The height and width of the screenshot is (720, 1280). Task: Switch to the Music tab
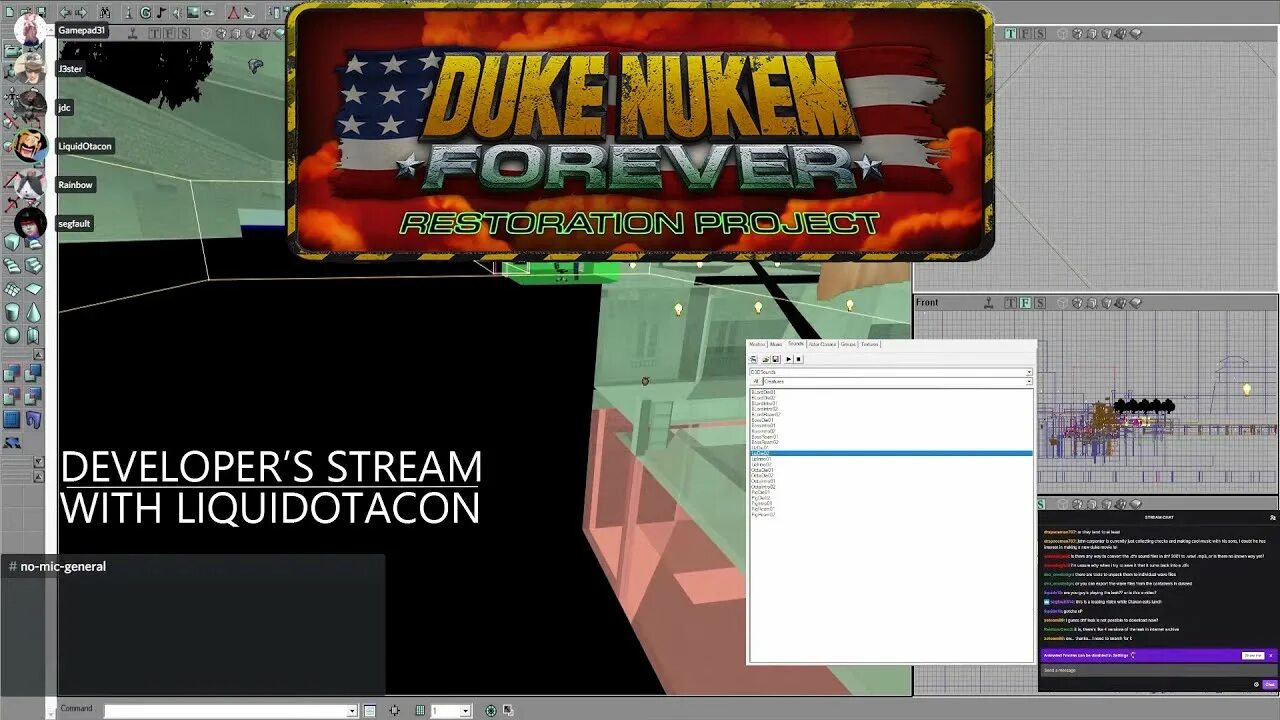(x=776, y=344)
